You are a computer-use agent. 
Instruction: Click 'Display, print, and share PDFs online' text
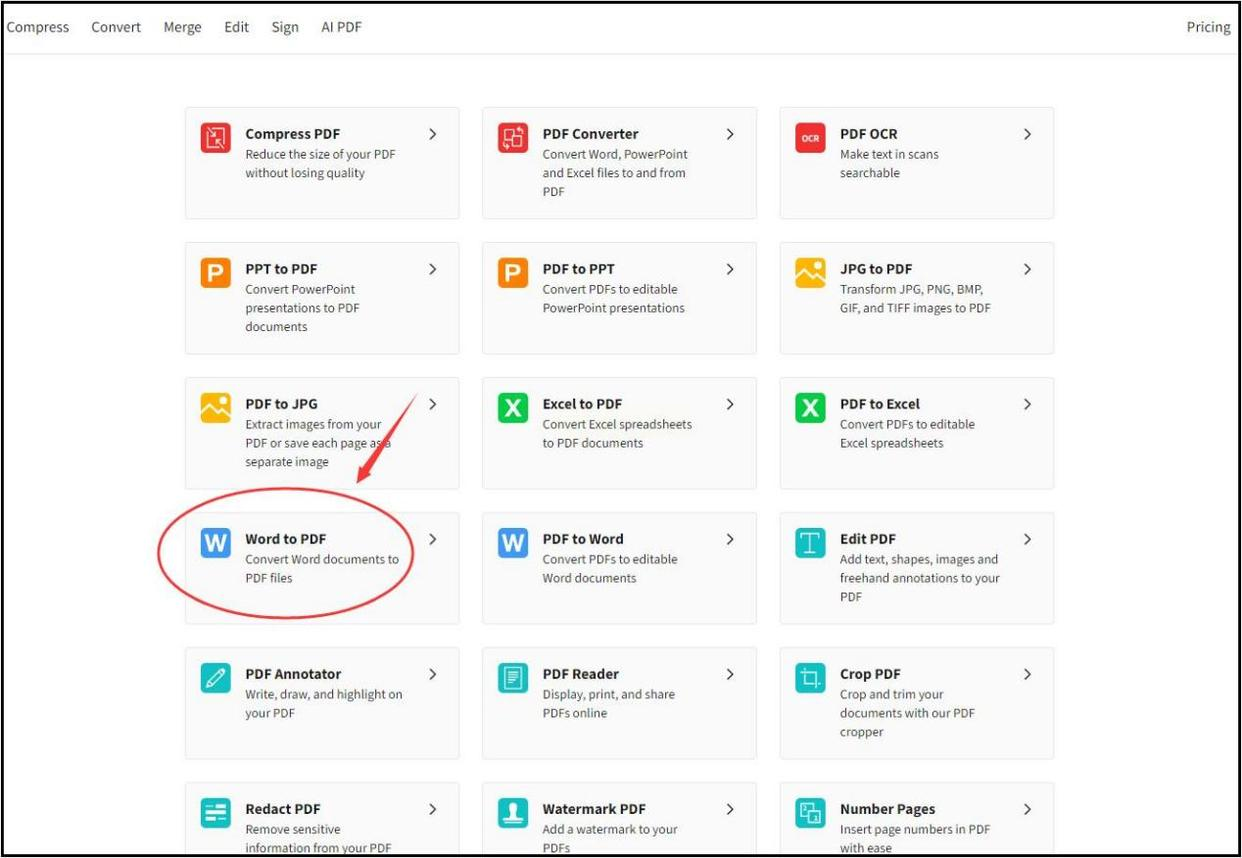[608, 704]
